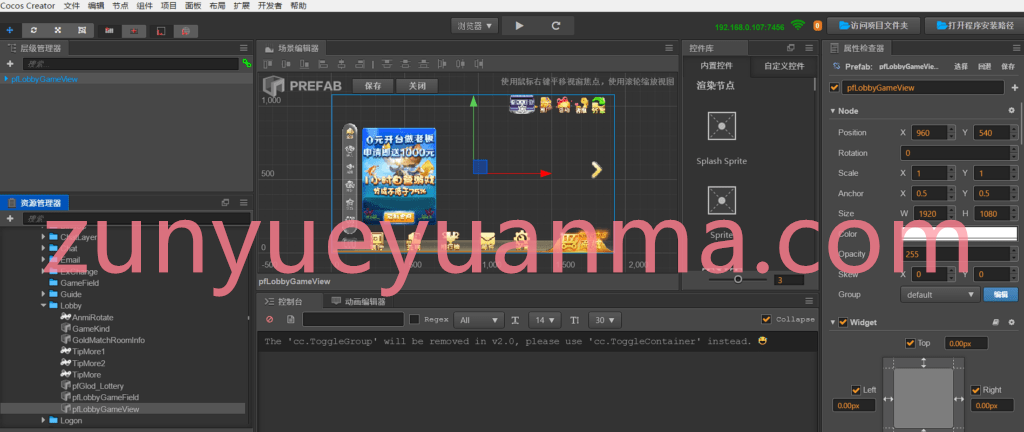Open the hierarchy panel hamburger menu
Image resolution: width=1024 pixels, height=432 pixels.
[x=244, y=48]
